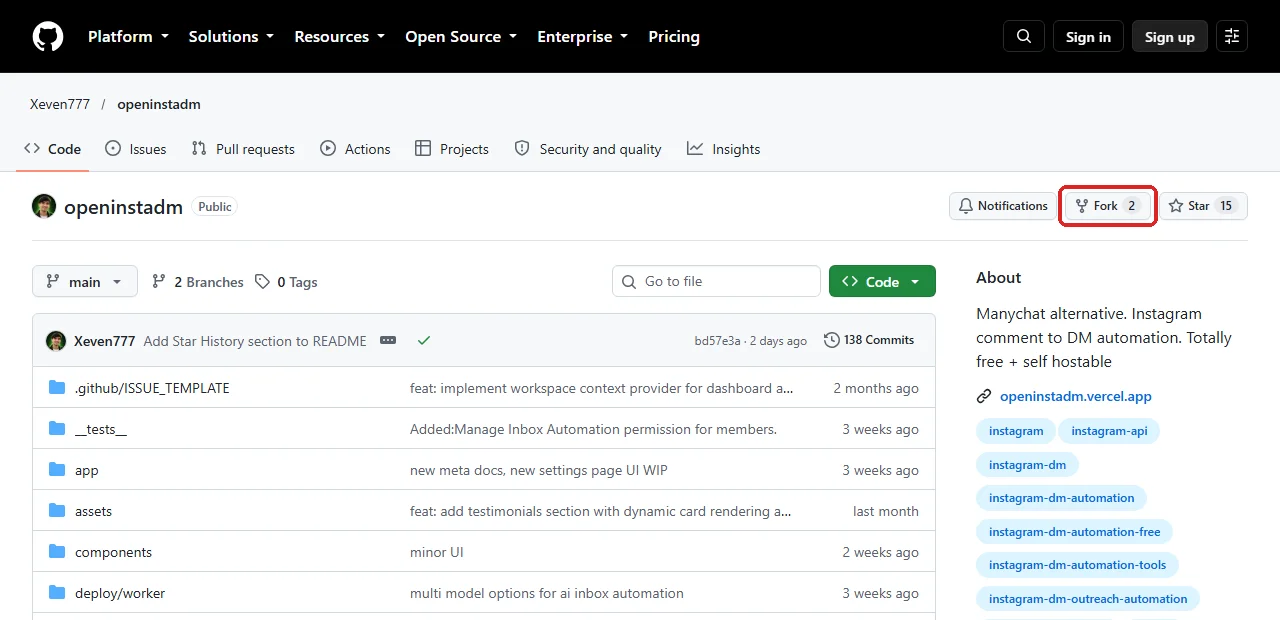
Task: Open the components folder
Action: (113, 552)
